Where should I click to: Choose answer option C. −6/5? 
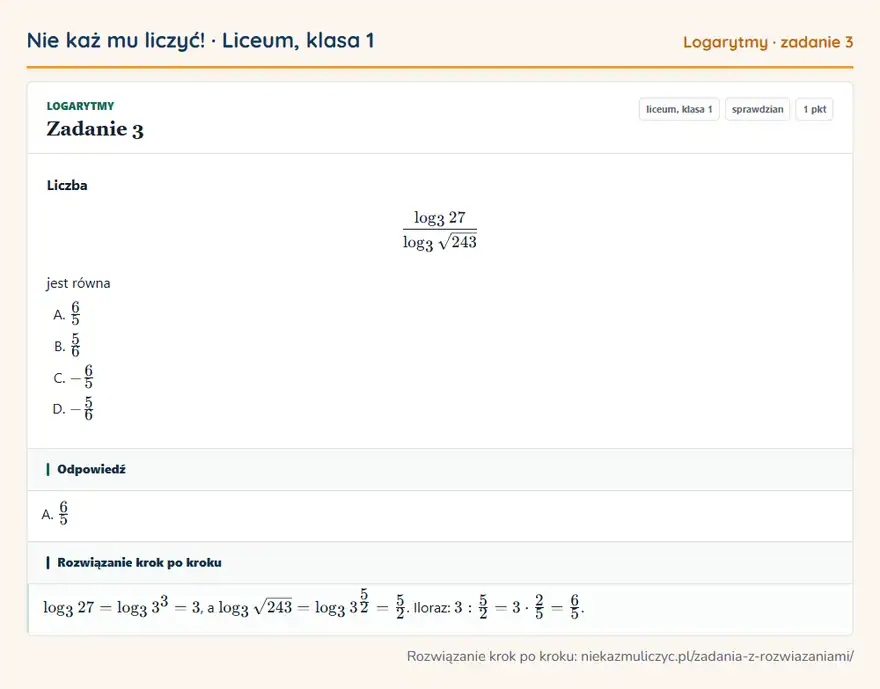73,377
